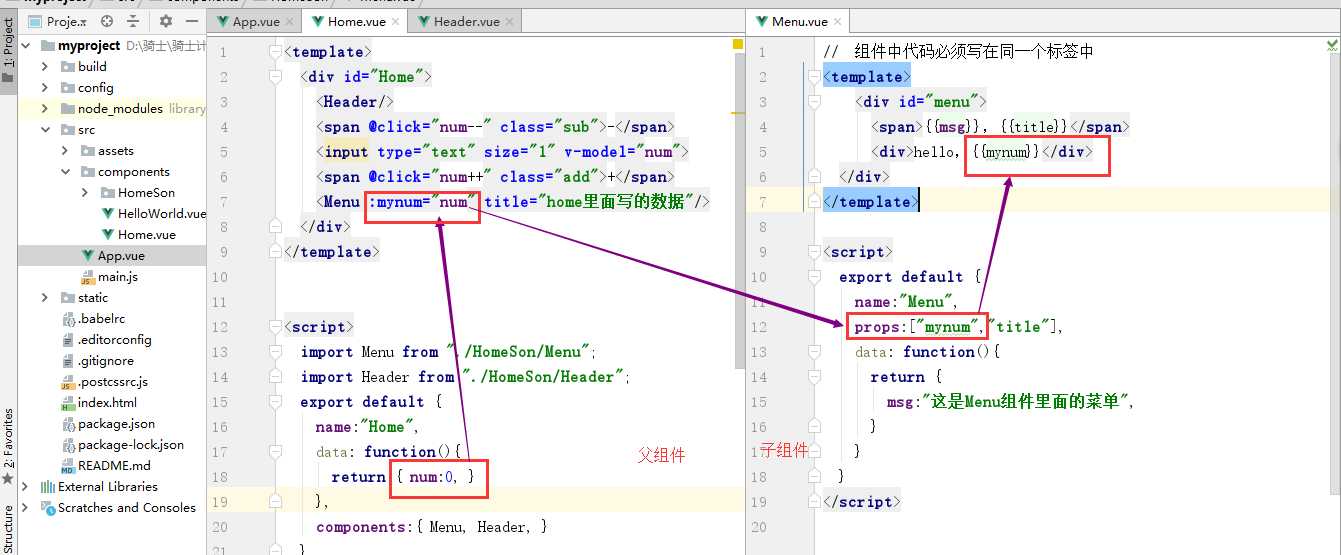Open the Project panel settings gear
This screenshot has height=555, width=1341.
click(165, 20)
